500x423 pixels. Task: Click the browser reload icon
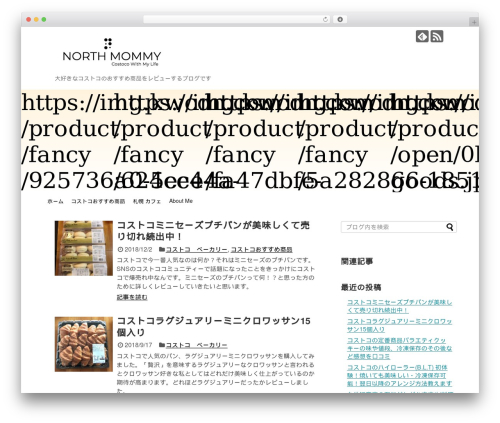pyautogui.click(x=325, y=19)
